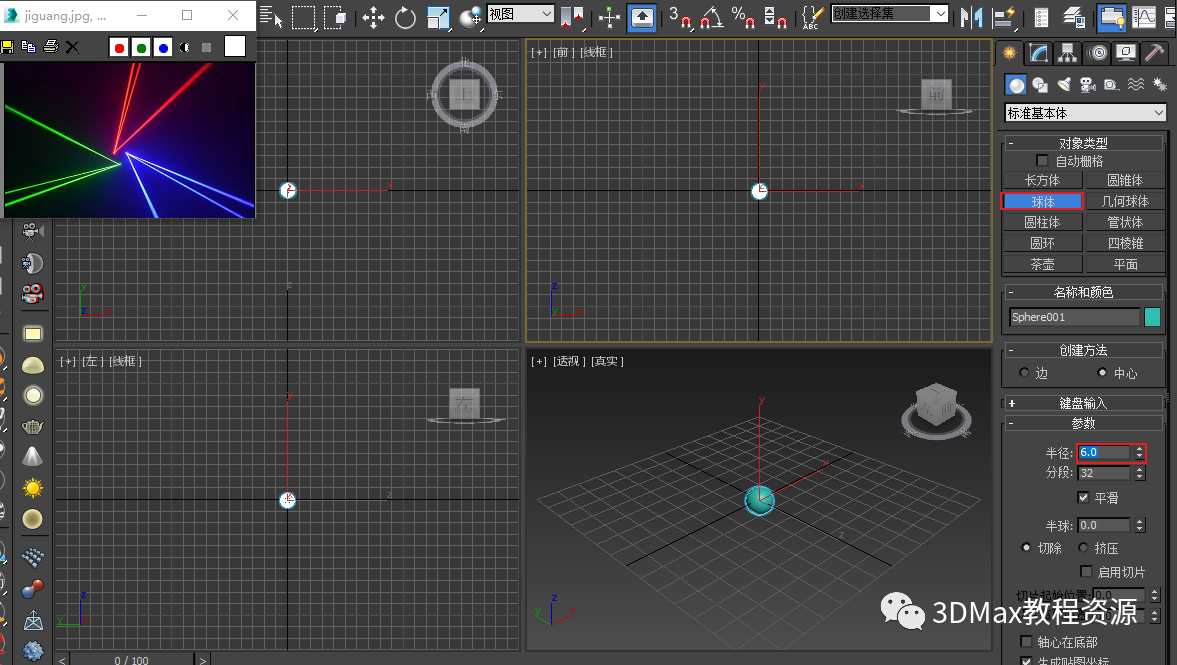The width and height of the screenshot is (1177, 665).
Task: Enable the 自动栅格 checkbox
Action: click(1043, 161)
